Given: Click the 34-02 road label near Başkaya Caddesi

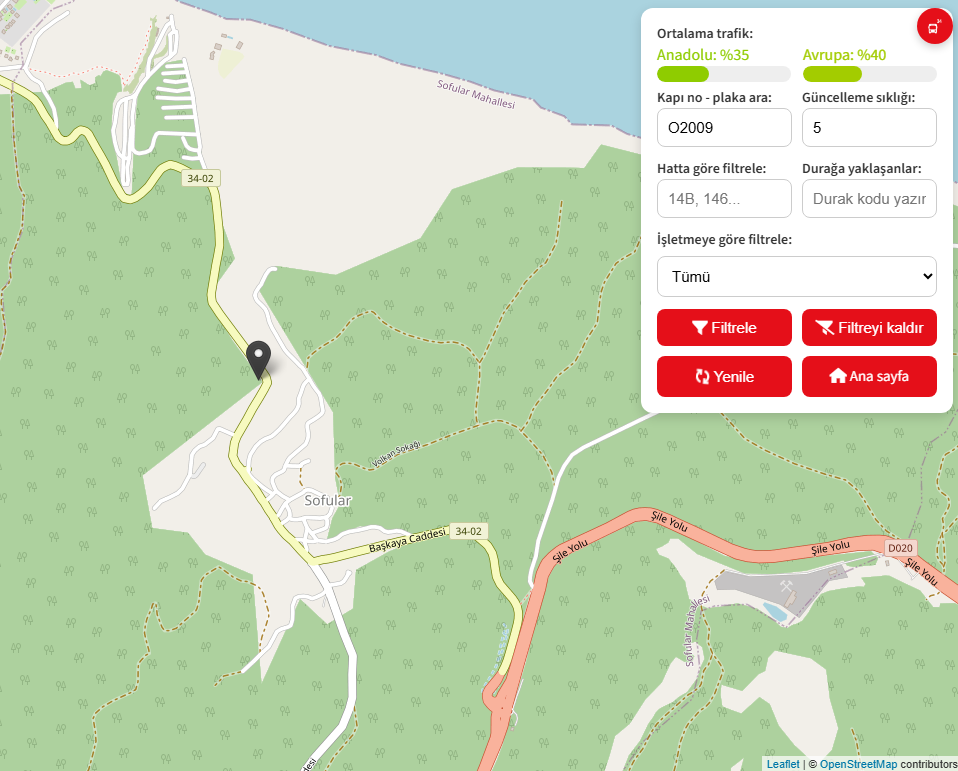Looking at the screenshot, I should [x=469, y=532].
